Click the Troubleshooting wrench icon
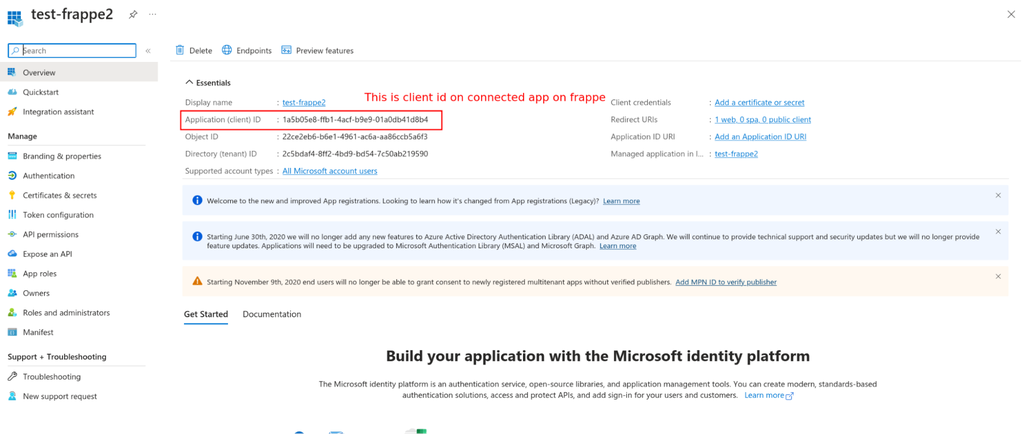Image resolution: width=1024 pixels, height=434 pixels. (12, 377)
